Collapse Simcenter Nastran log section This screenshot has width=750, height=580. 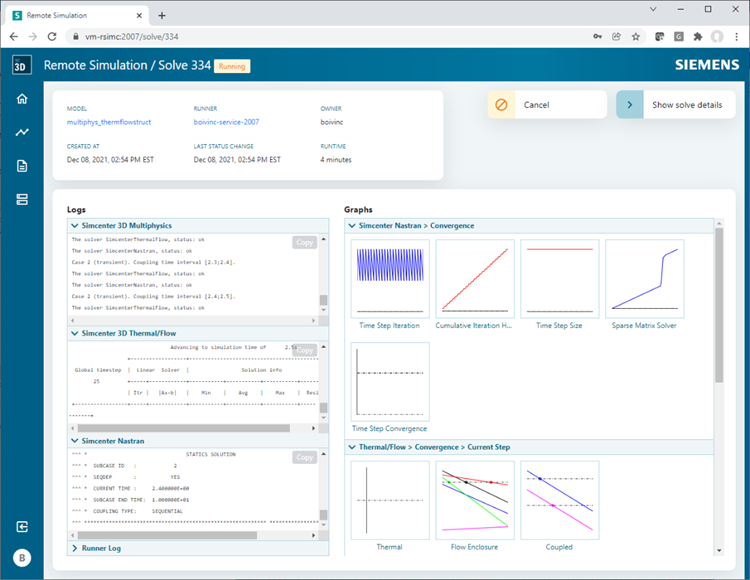coord(75,441)
